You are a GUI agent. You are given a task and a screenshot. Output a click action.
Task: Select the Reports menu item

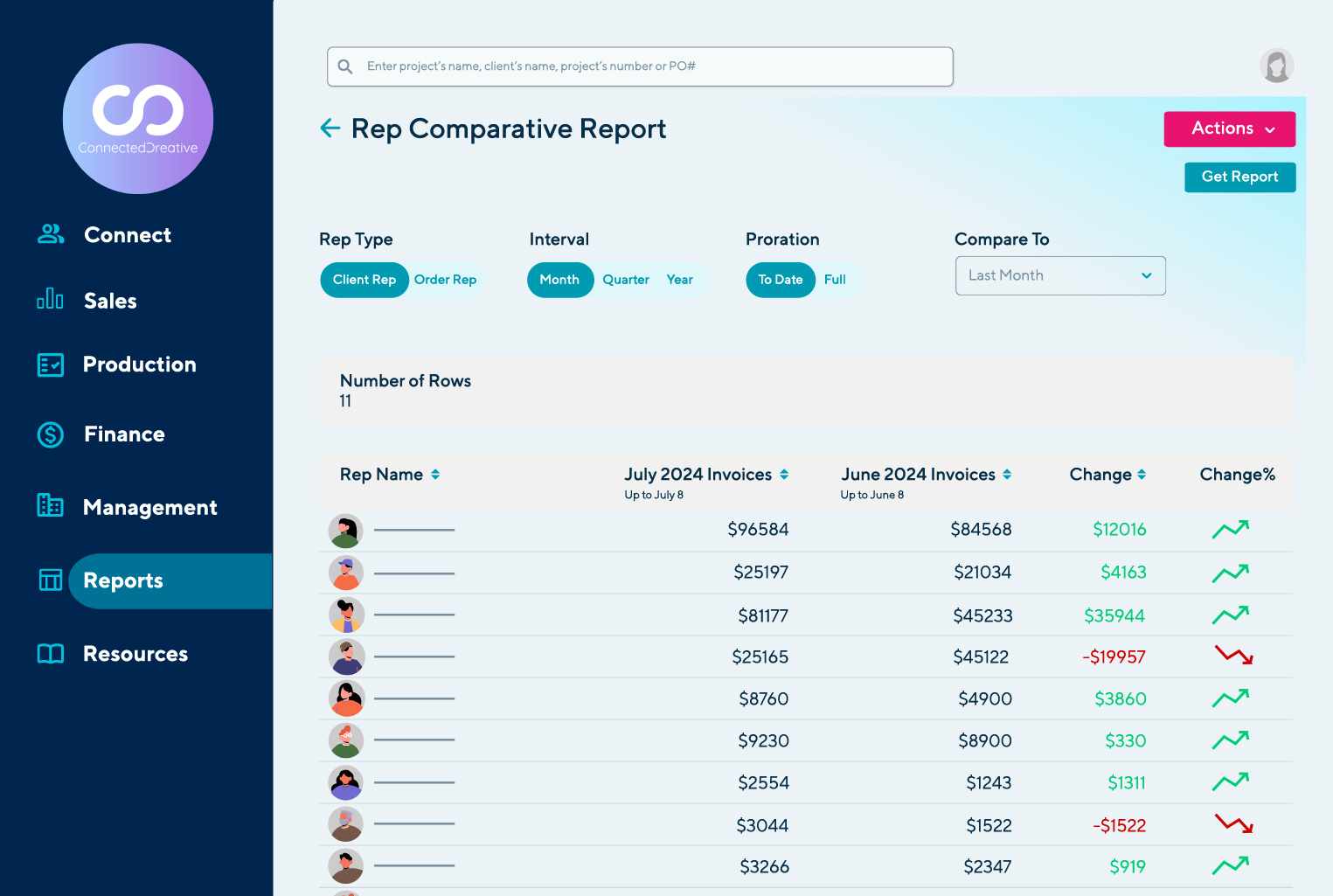170,581
